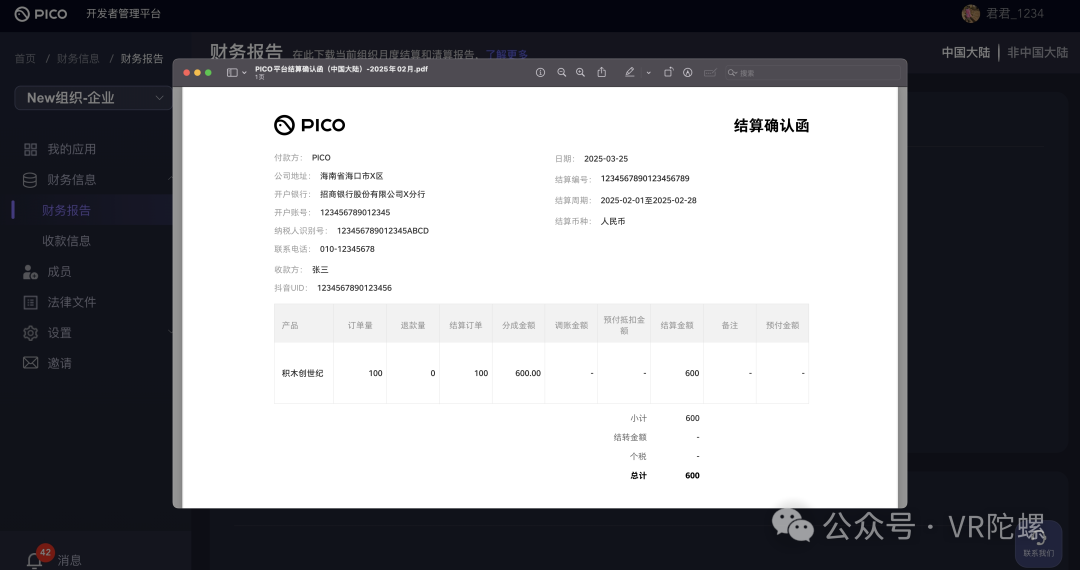Image resolution: width=1080 pixels, height=570 pixels.
Task: Open the New组织-企业 organization dropdown
Action: [x=93, y=98]
